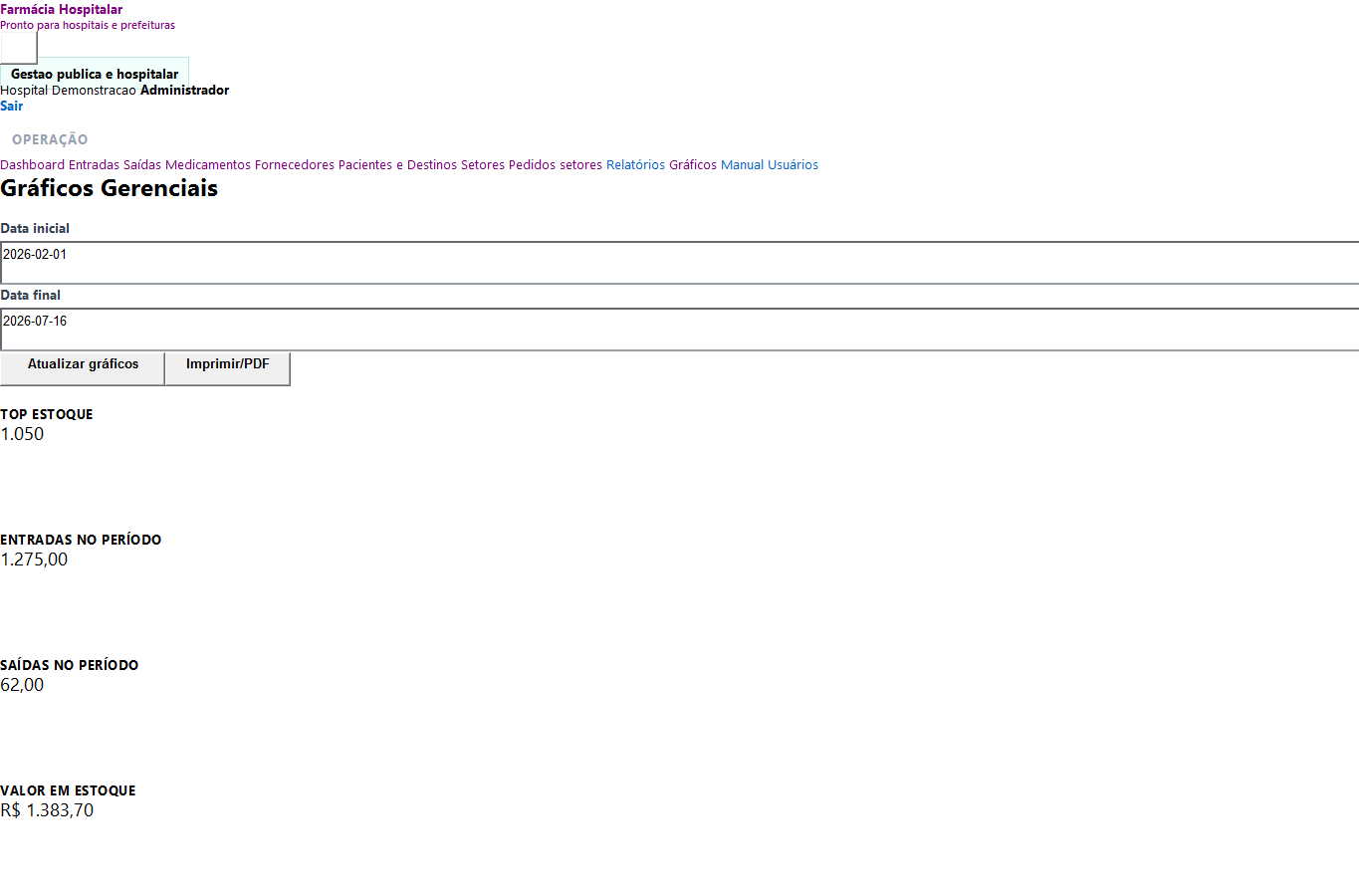Open the Dashboard menu item
This screenshot has height=896, width=1359.
tap(32, 165)
